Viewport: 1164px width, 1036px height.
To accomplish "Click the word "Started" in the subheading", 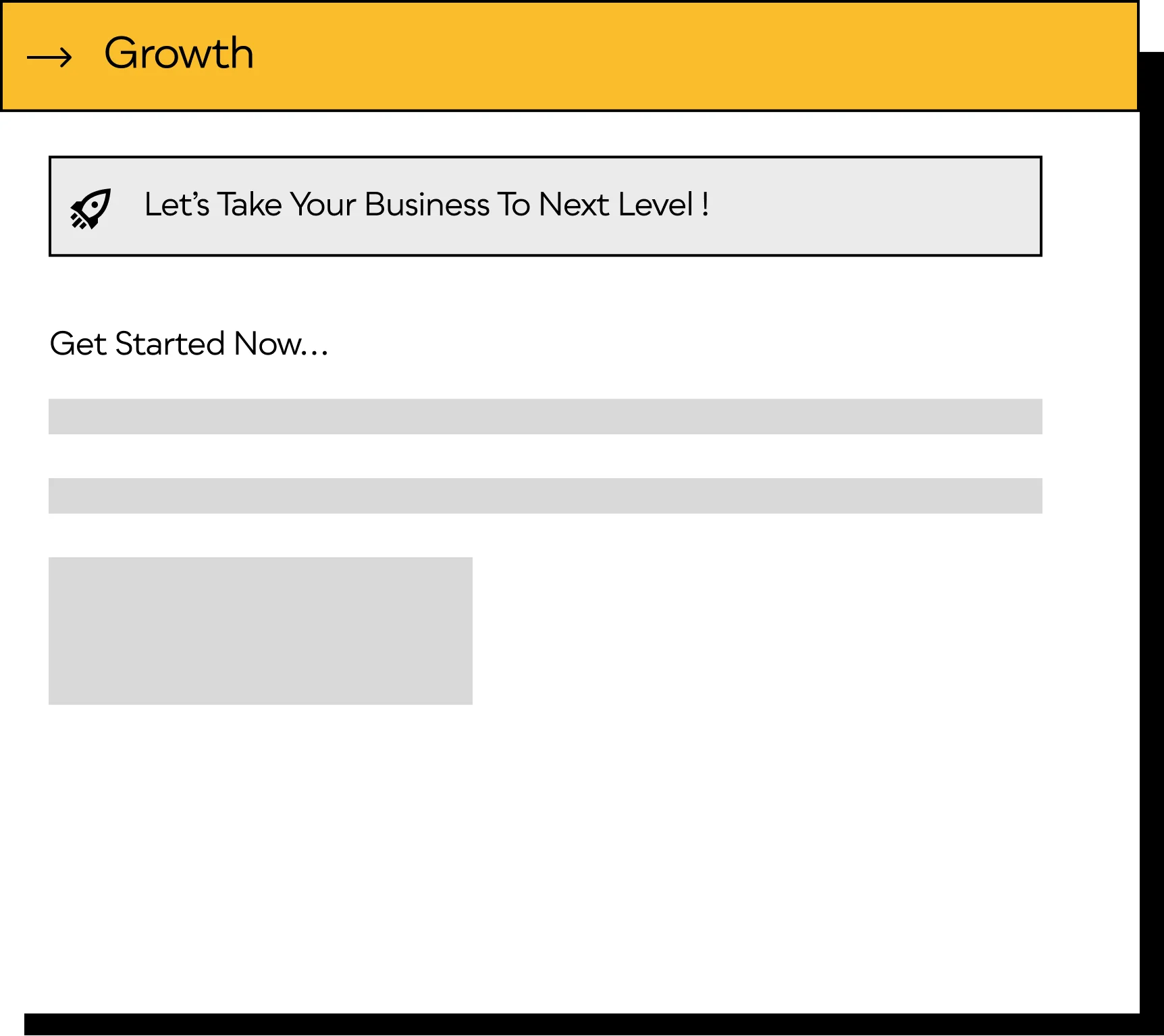I will pos(170,344).
